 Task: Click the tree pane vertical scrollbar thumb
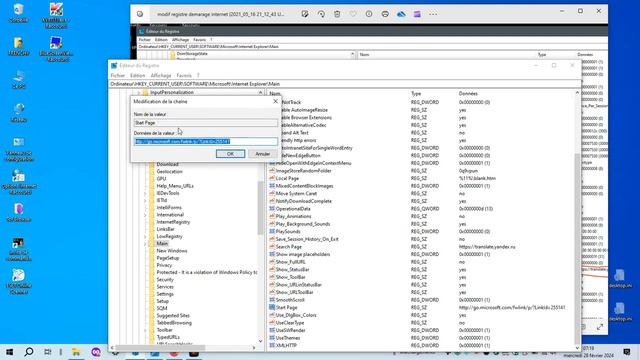[x=260, y=207]
